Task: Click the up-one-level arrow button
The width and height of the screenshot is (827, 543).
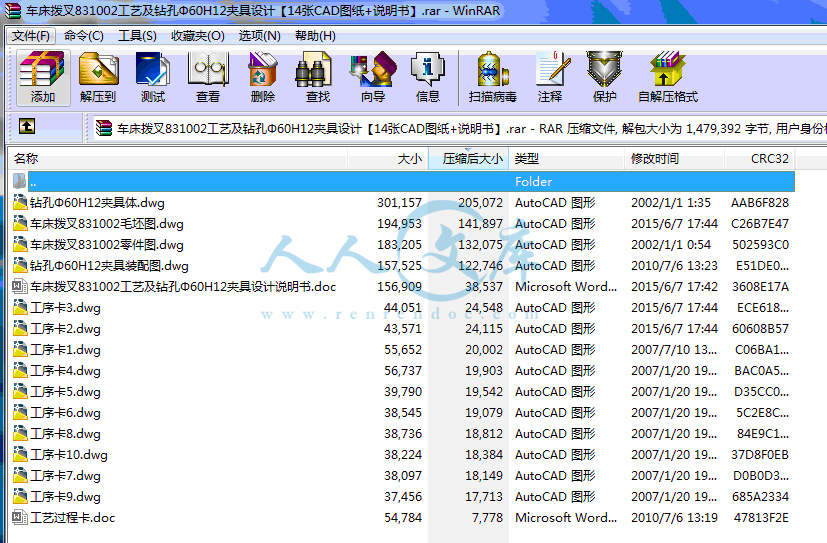Action: [27, 127]
